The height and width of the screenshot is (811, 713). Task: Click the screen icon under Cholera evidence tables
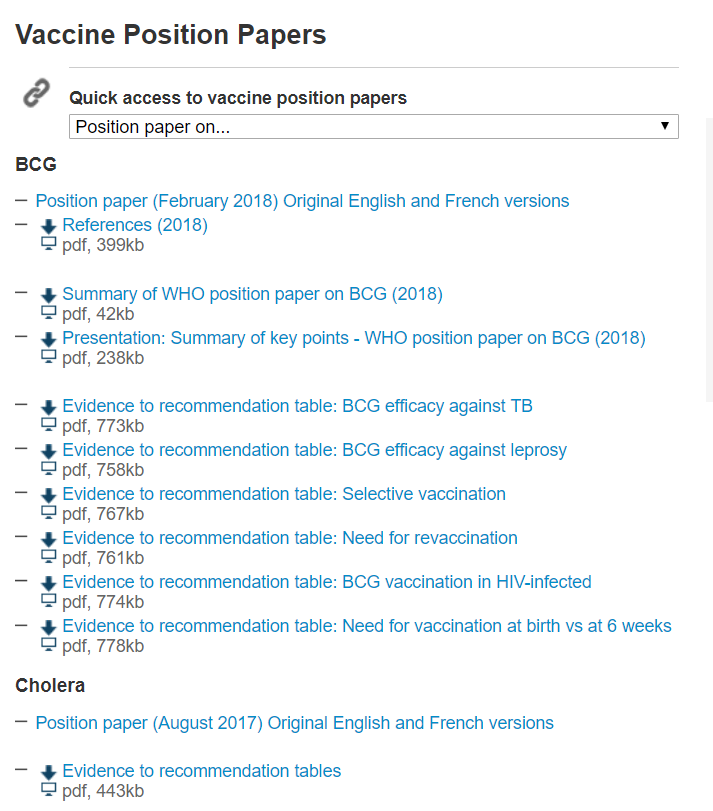(47, 790)
